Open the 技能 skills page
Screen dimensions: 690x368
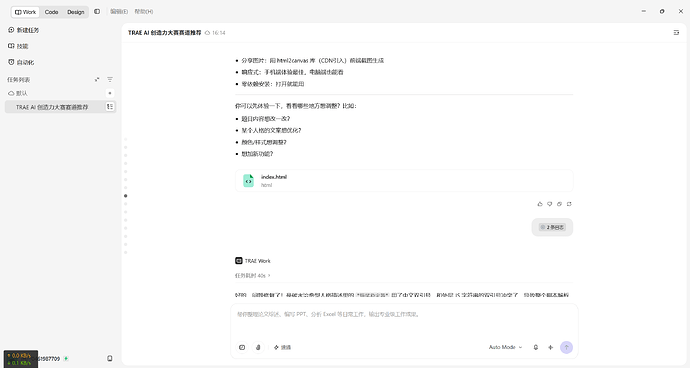(x=18, y=46)
